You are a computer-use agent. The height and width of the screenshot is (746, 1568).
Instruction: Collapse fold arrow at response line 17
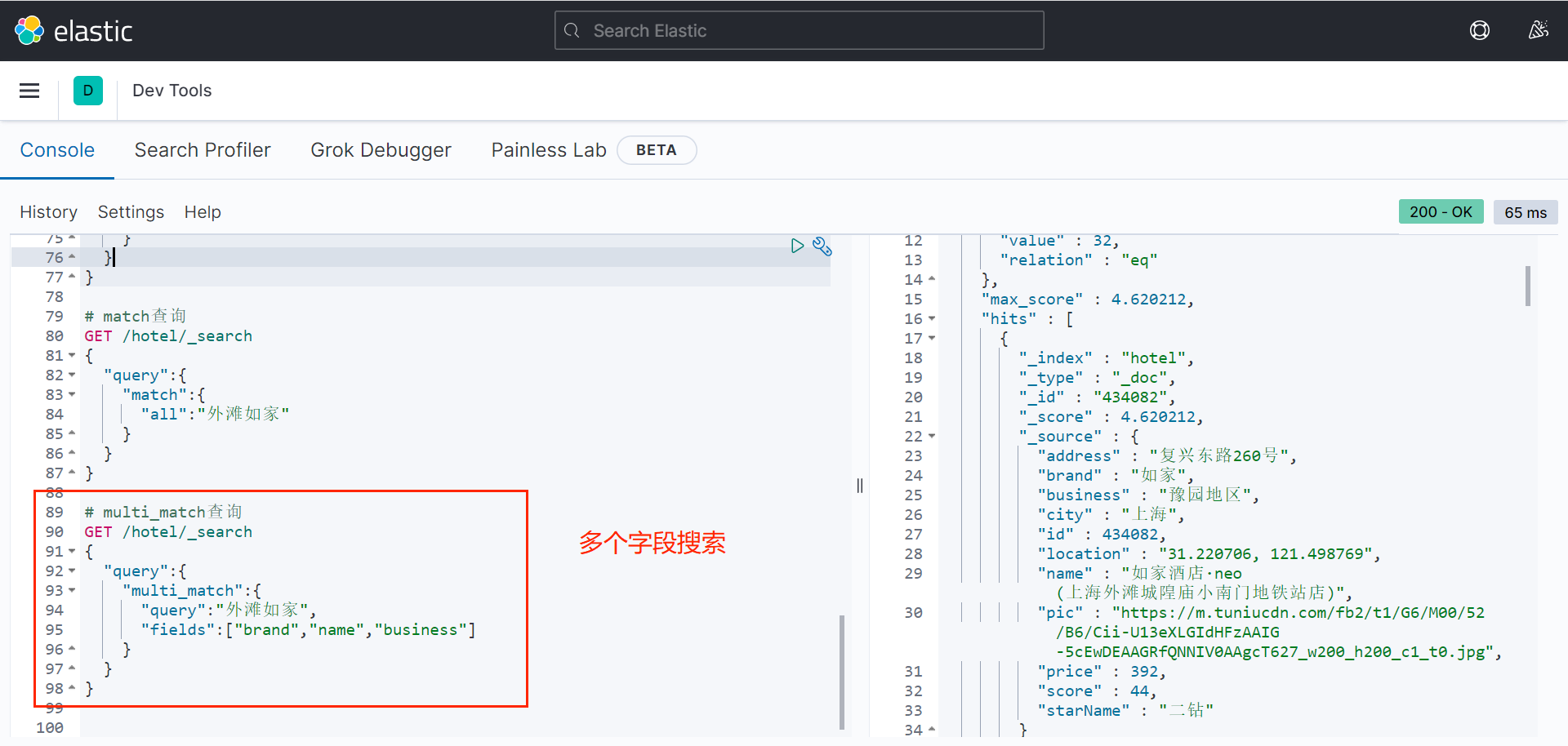(932, 339)
